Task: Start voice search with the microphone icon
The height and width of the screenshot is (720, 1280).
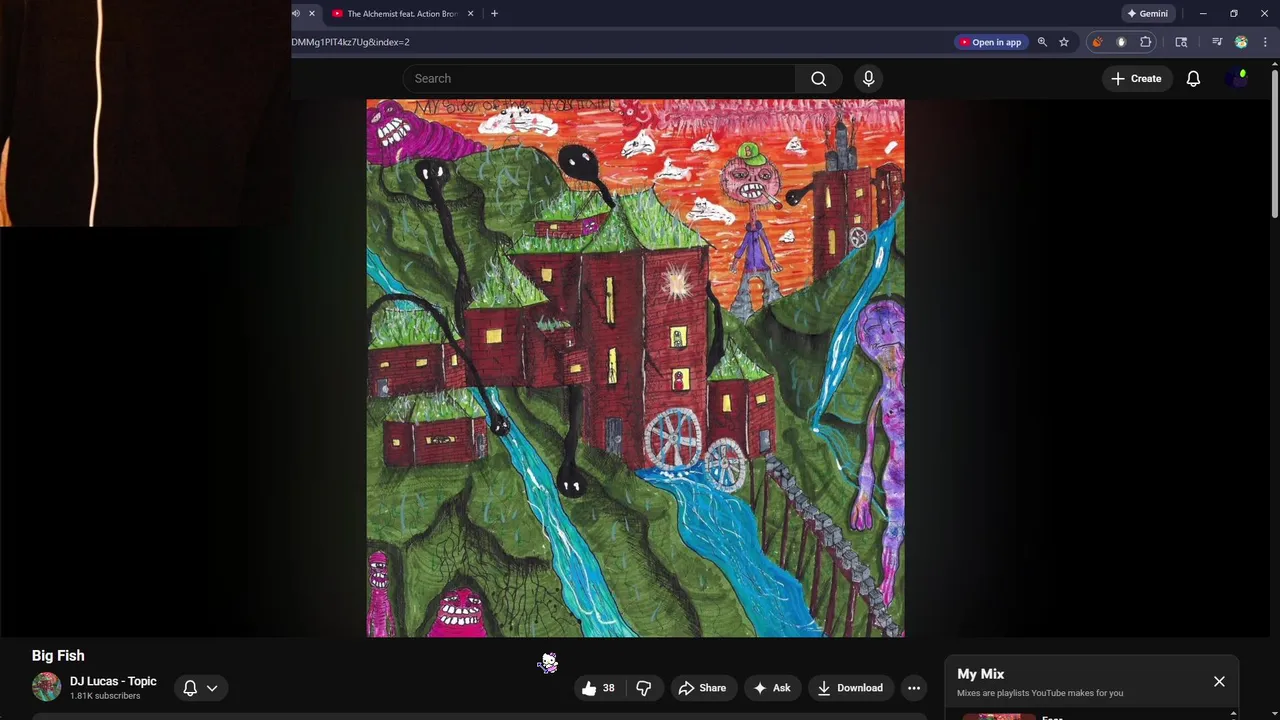Action: pyautogui.click(x=868, y=78)
